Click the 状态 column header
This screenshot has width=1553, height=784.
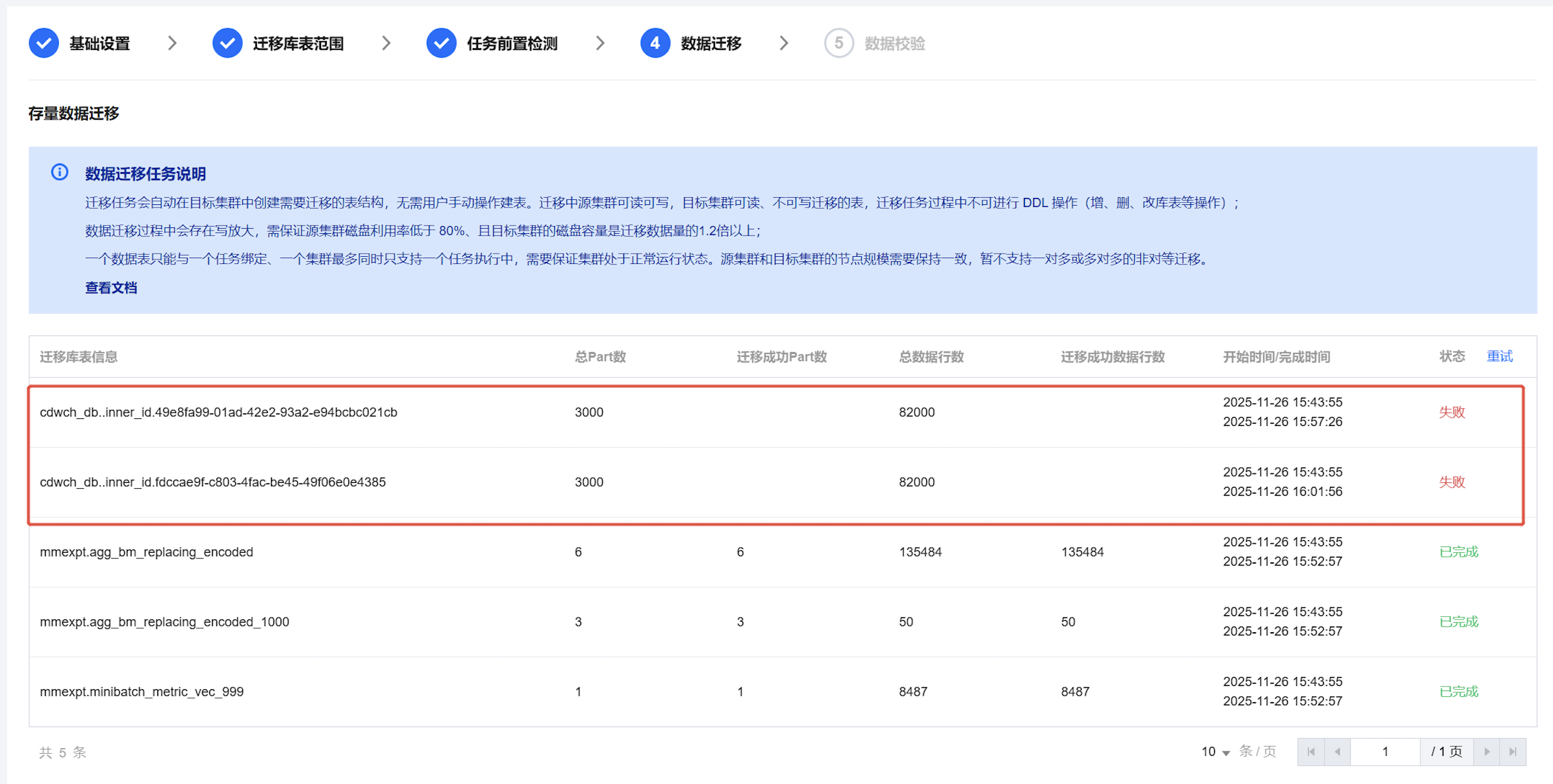(1452, 356)
